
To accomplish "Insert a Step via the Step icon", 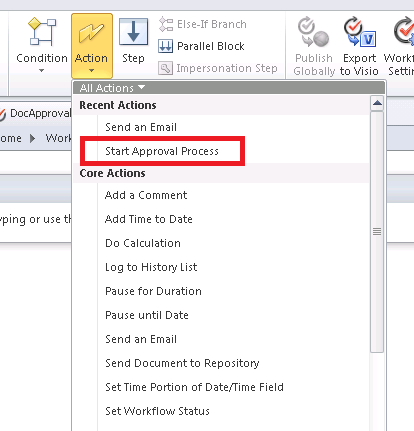I will tap(133, 32).
